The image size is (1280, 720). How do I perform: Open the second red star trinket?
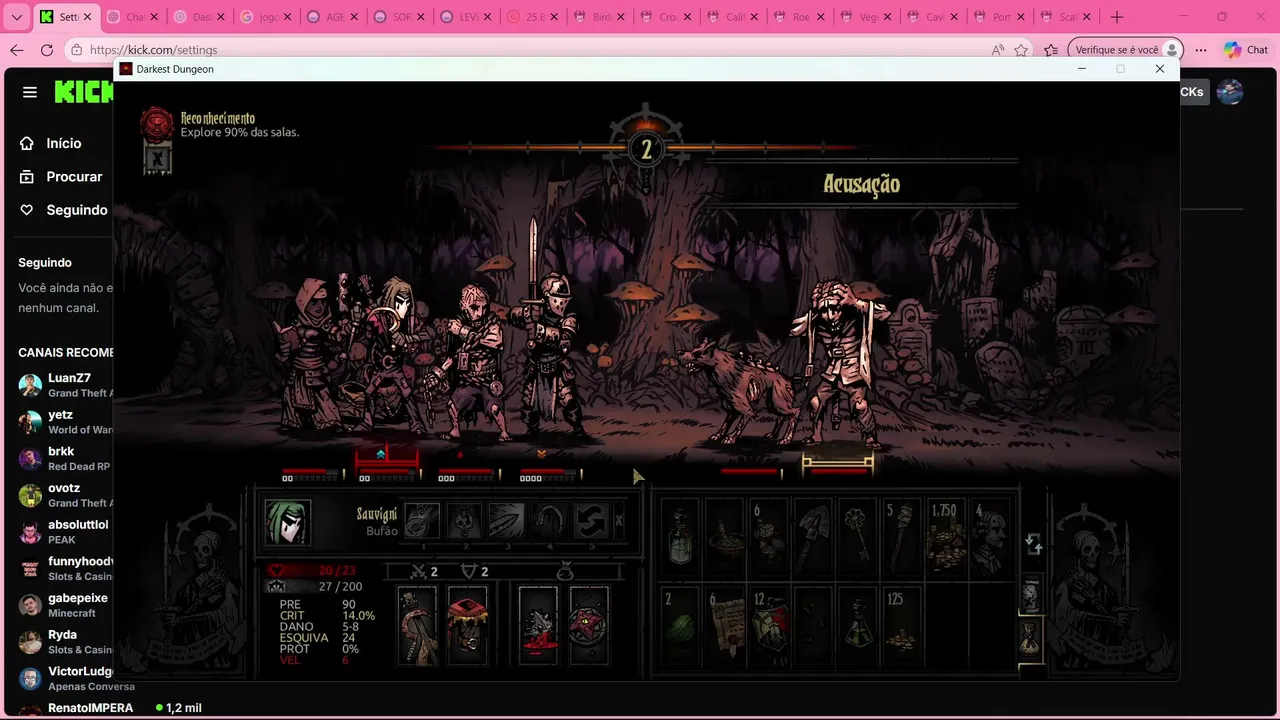click(589, 626)
